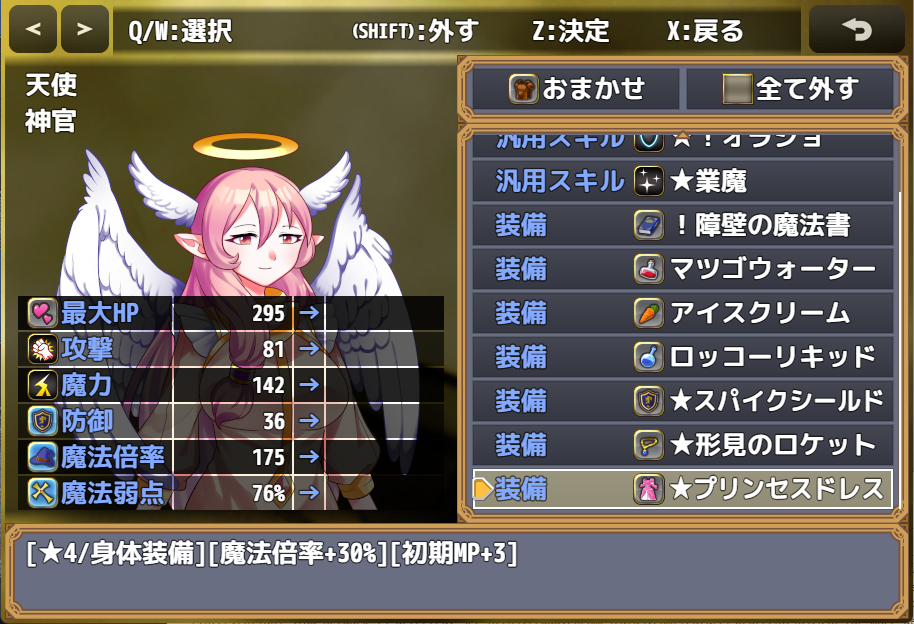
Task: Click the next character arrow button
Action: (x=85, y=29)
